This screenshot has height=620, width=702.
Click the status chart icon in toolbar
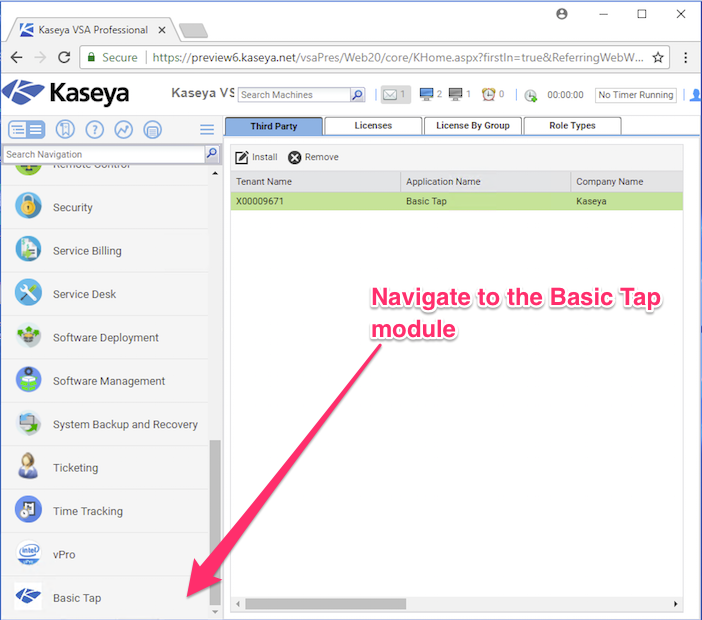[x=124, y=130]
